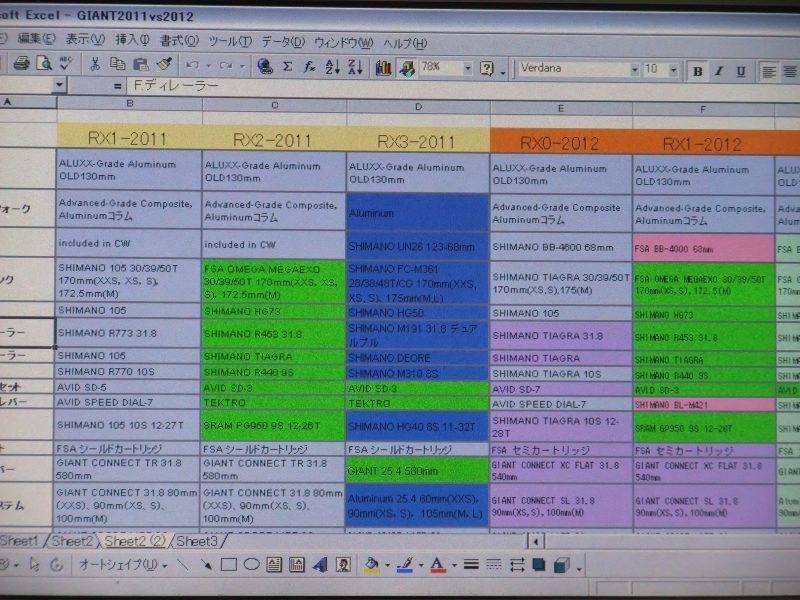
Task: Open the ツール(T) Tools menu
Action: coord(230,41)
